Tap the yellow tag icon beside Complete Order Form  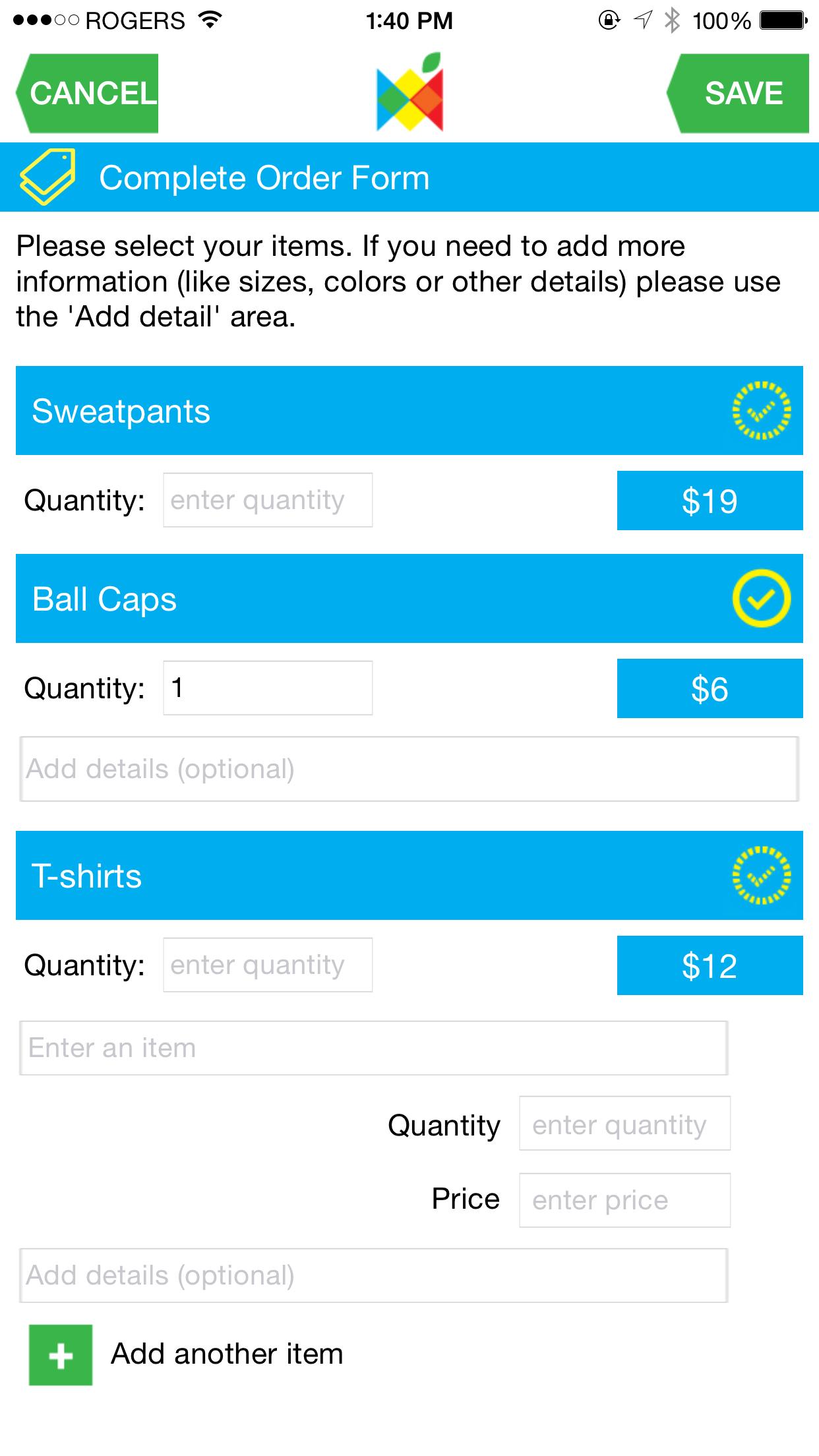point(47,177)
